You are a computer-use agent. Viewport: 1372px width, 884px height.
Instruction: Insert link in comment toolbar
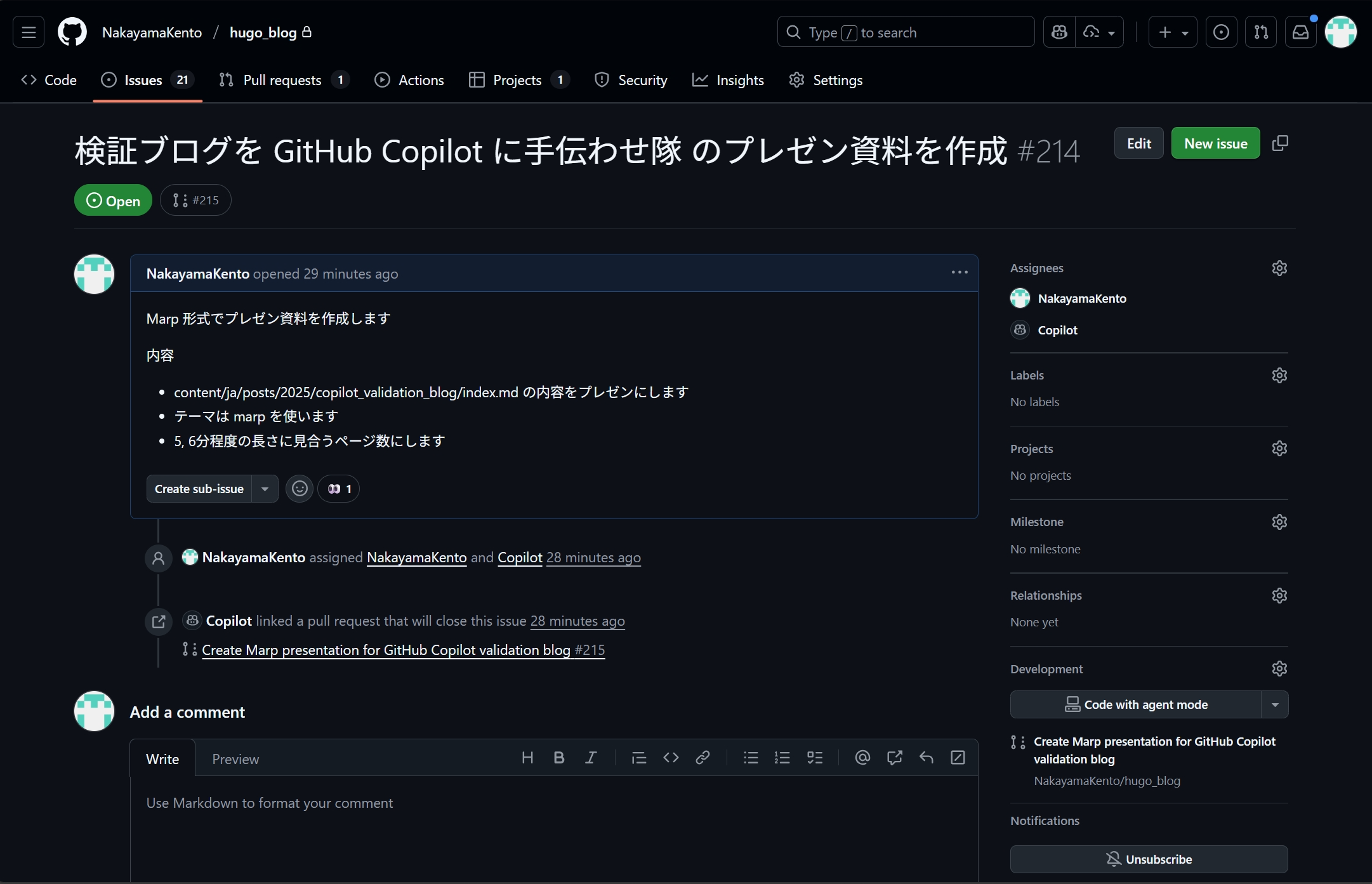coord(702,758)
